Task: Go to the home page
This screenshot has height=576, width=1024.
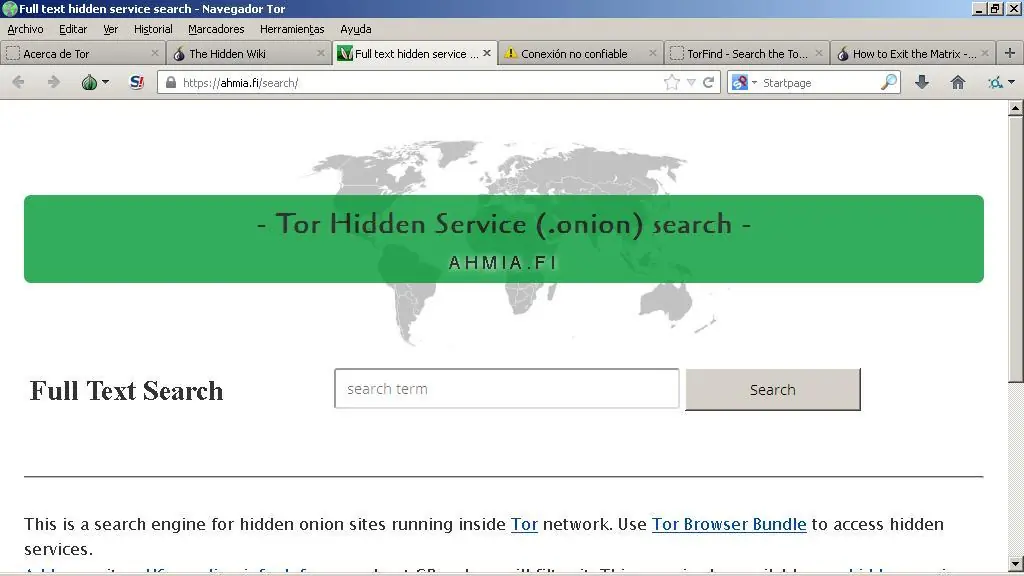Action: click(957, 82)
